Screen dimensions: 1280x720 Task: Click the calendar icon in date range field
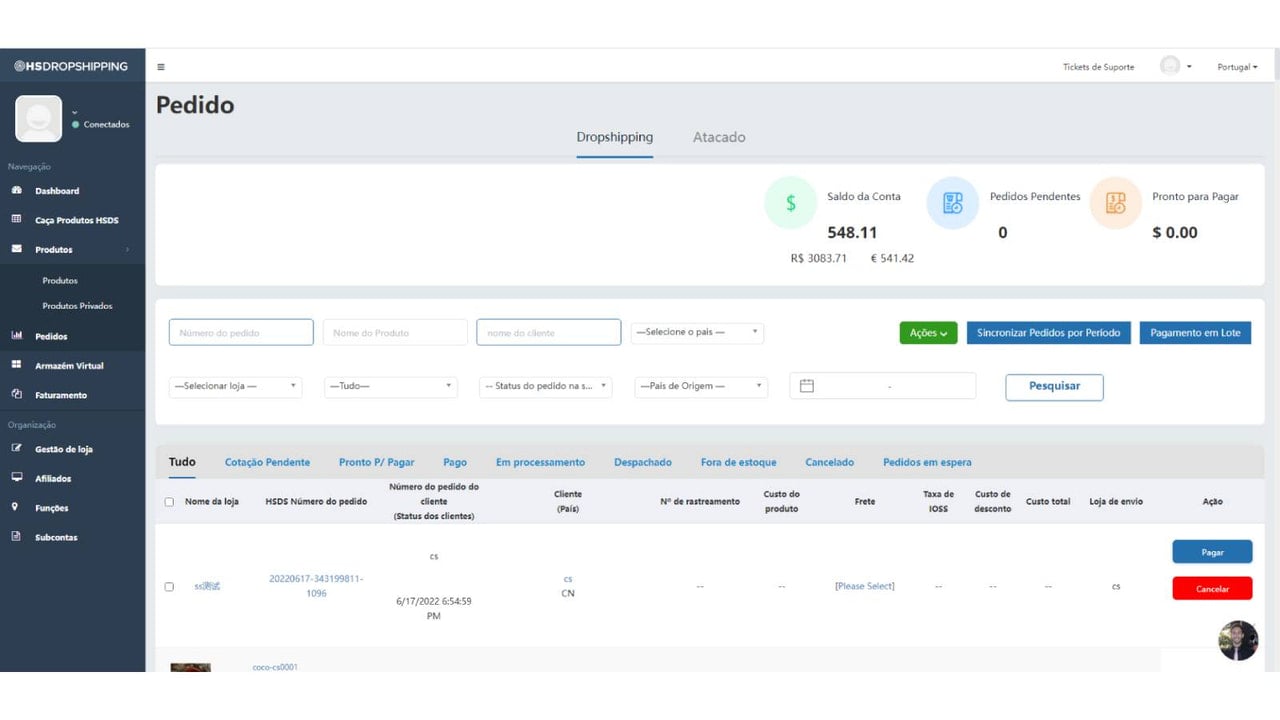pos(807,386)
